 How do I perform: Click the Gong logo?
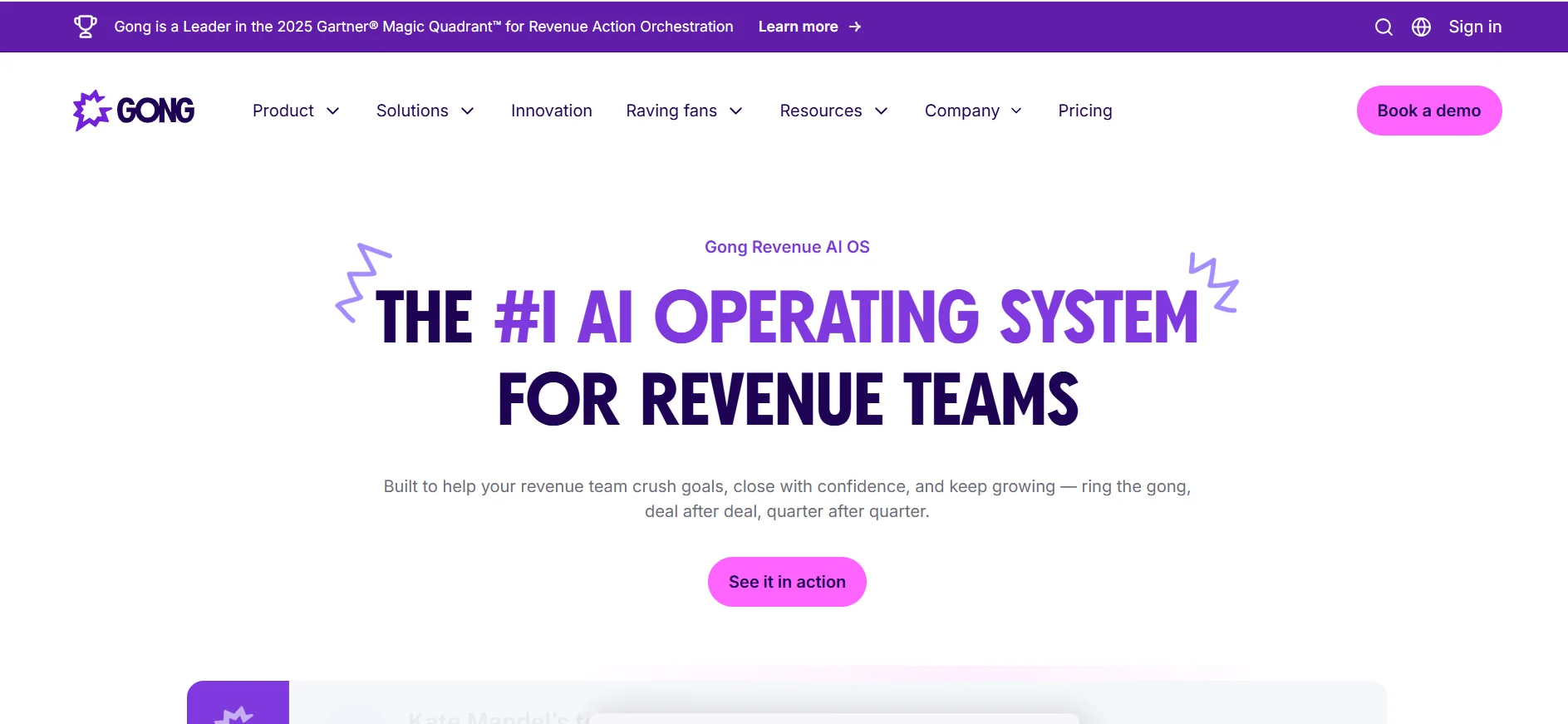(134, 111)
